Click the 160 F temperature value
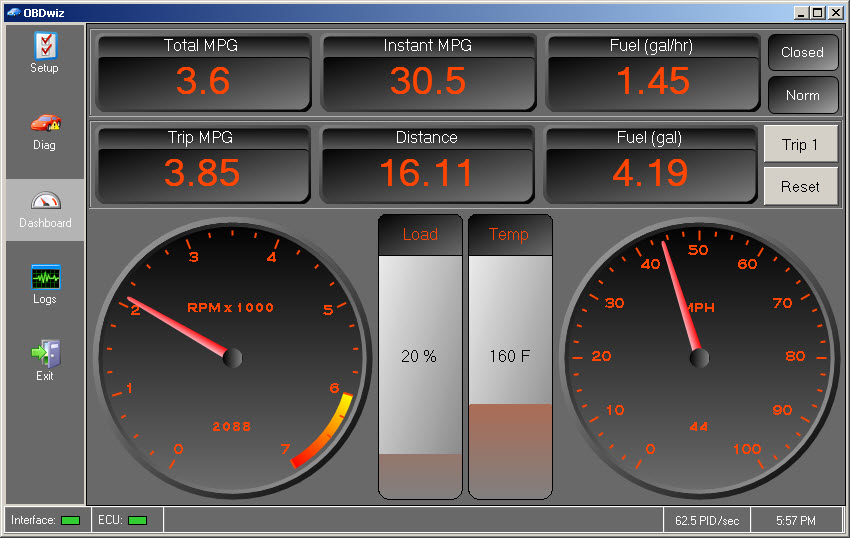Viewport: 850px width, 538px height. [x=510, y=356]
